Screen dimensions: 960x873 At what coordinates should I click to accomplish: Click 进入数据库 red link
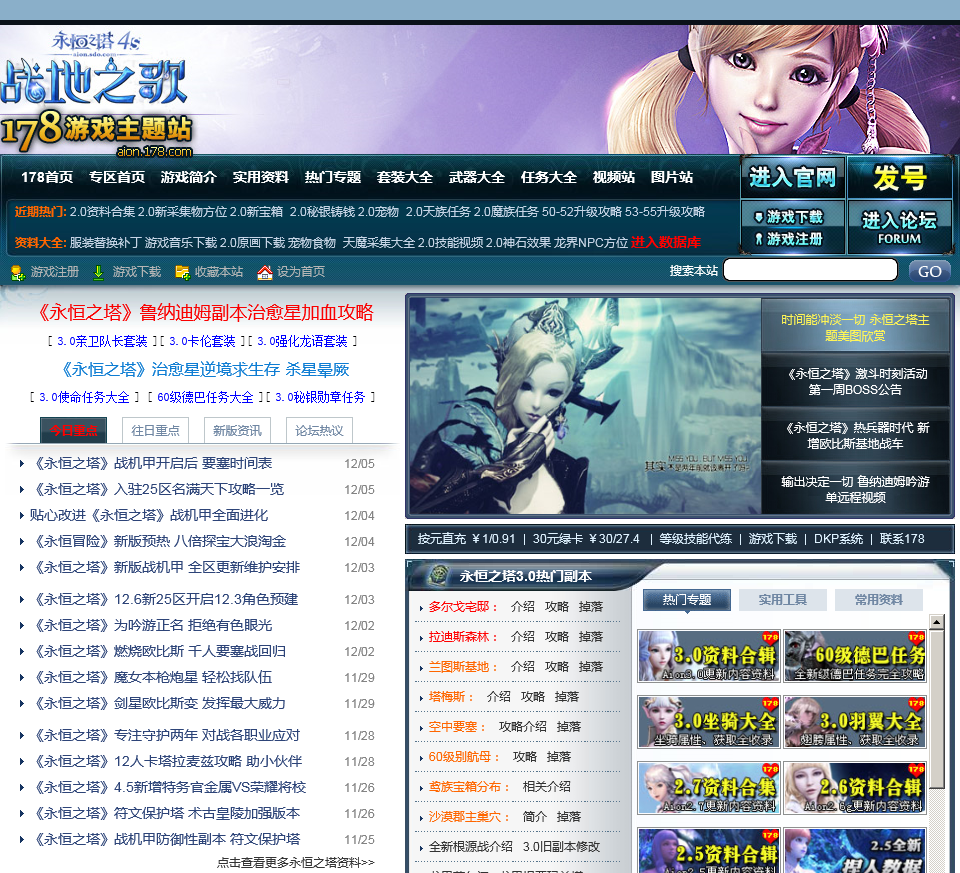[666, 242]
